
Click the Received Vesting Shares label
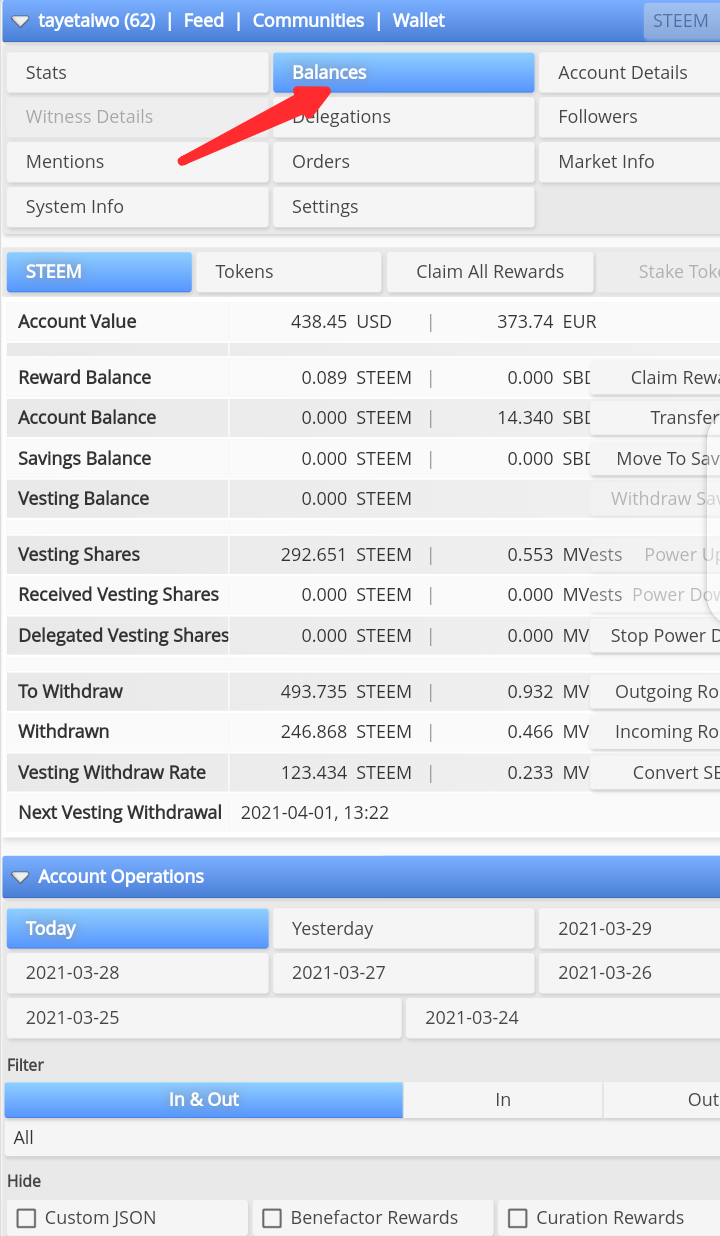click(x=118, y=595)
